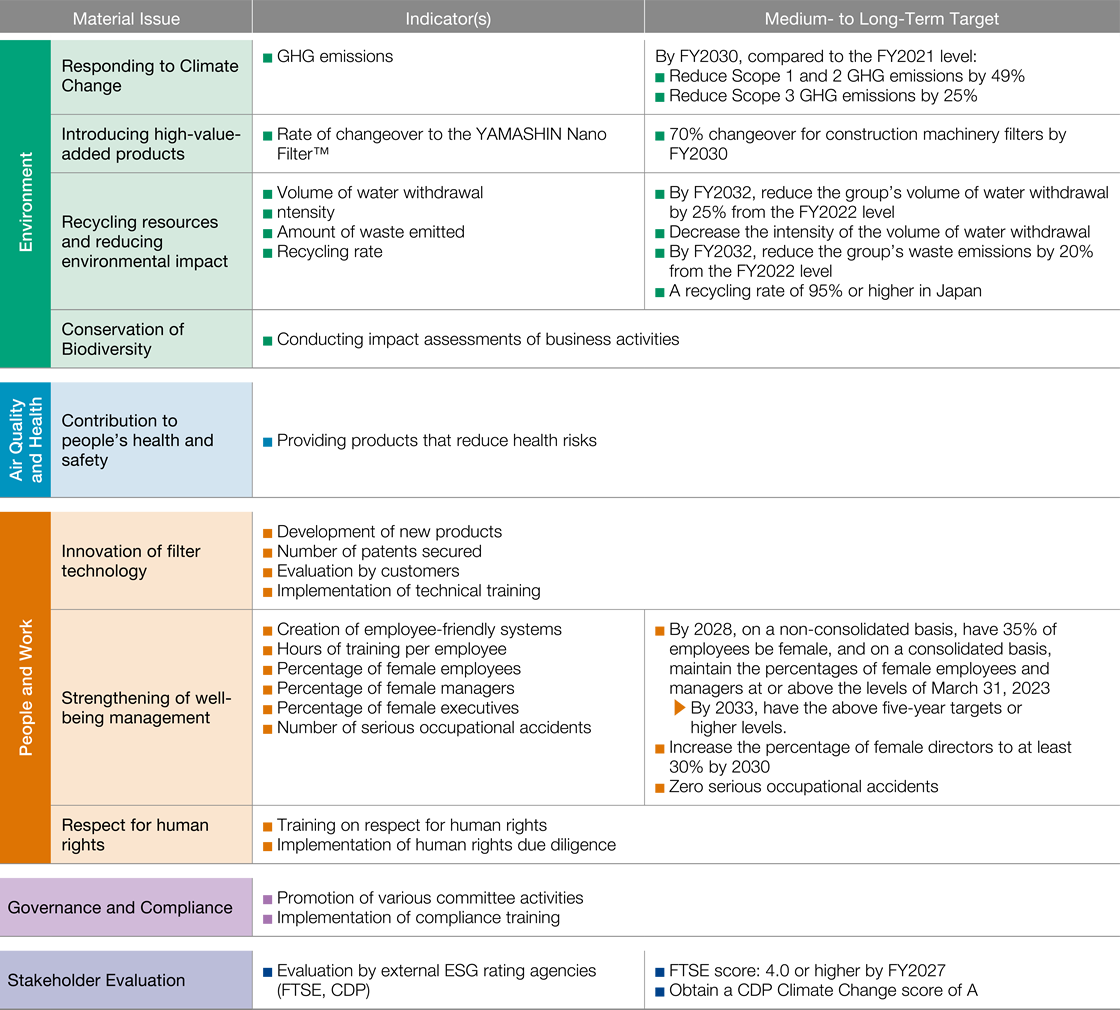Select the Indicator(s) column header
Image resolution: width=1120 pixels, height=1010 pixels.
pyautogui.click(x=448, y=18)
